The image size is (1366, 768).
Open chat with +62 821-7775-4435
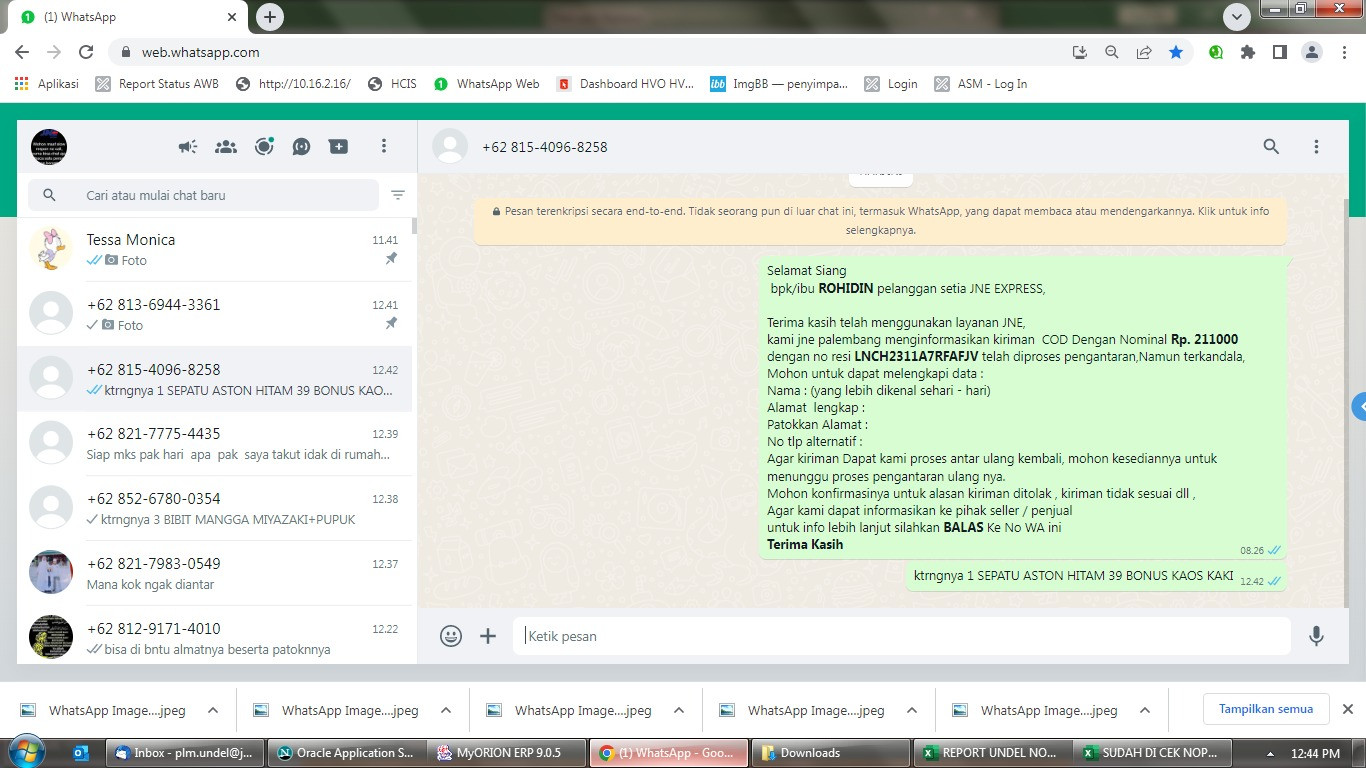tap(215, 444)
